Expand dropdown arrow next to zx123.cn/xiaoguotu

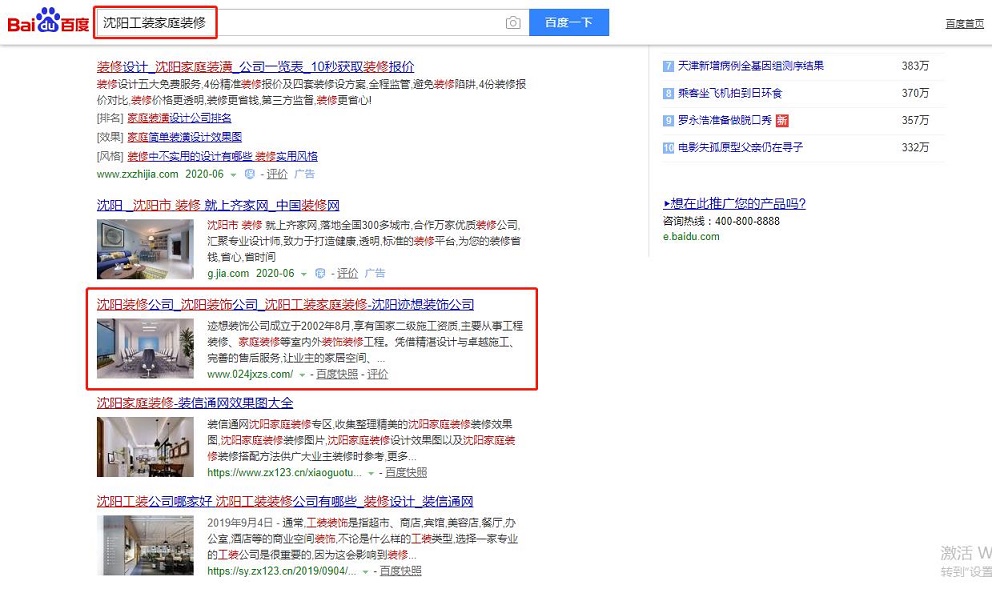(x=371, y=473)
